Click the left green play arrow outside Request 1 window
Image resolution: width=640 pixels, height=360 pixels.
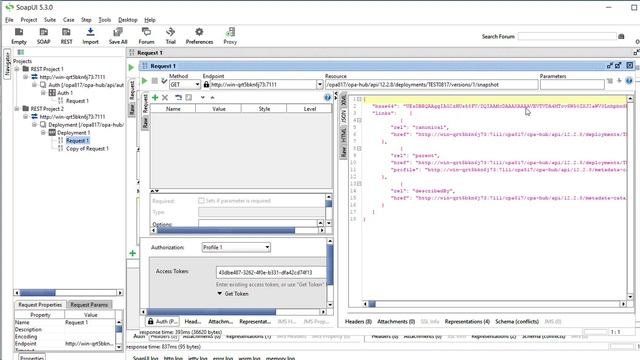(x=131, y=67)
